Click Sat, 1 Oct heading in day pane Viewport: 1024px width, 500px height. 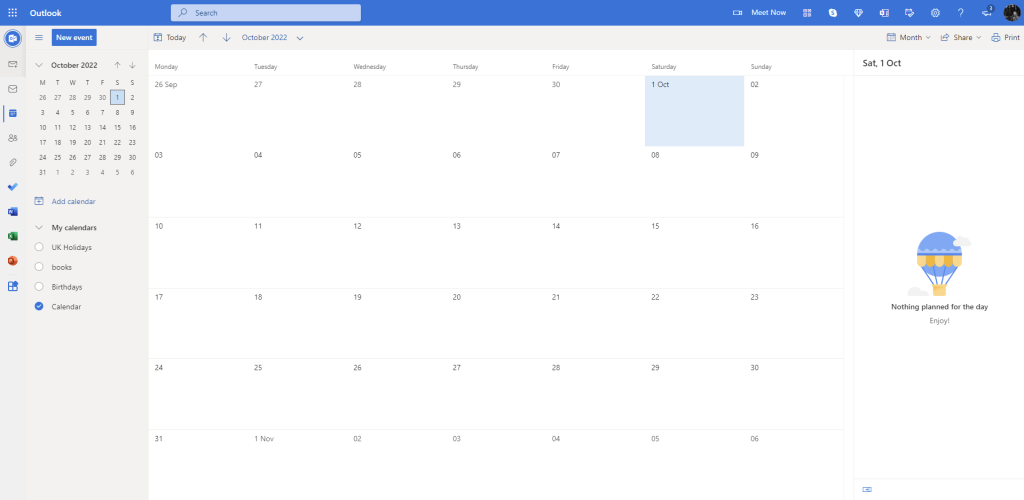pyautogui.click(x=882, y=63)
